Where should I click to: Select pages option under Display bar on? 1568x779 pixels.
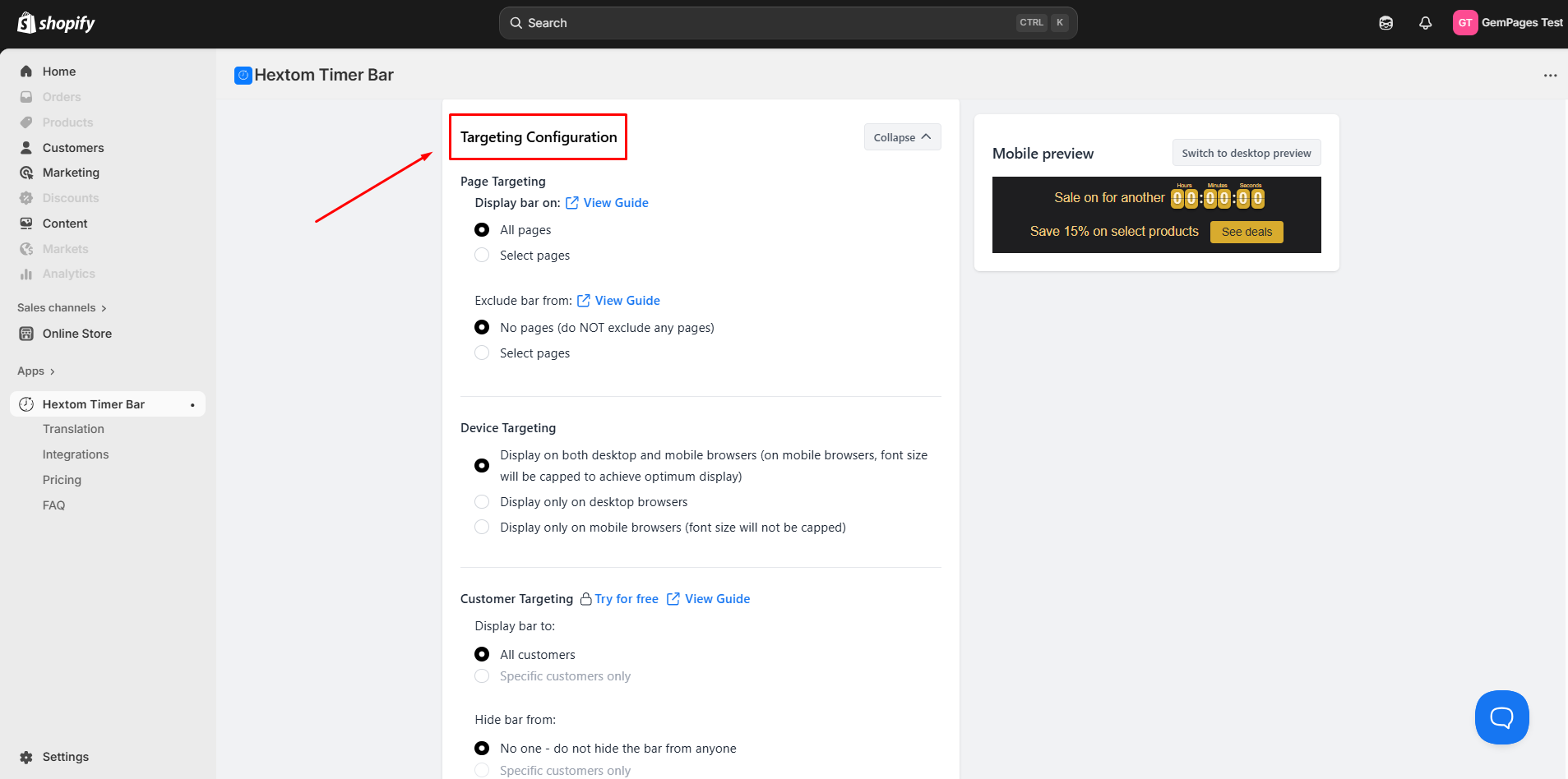pos(482,256)
